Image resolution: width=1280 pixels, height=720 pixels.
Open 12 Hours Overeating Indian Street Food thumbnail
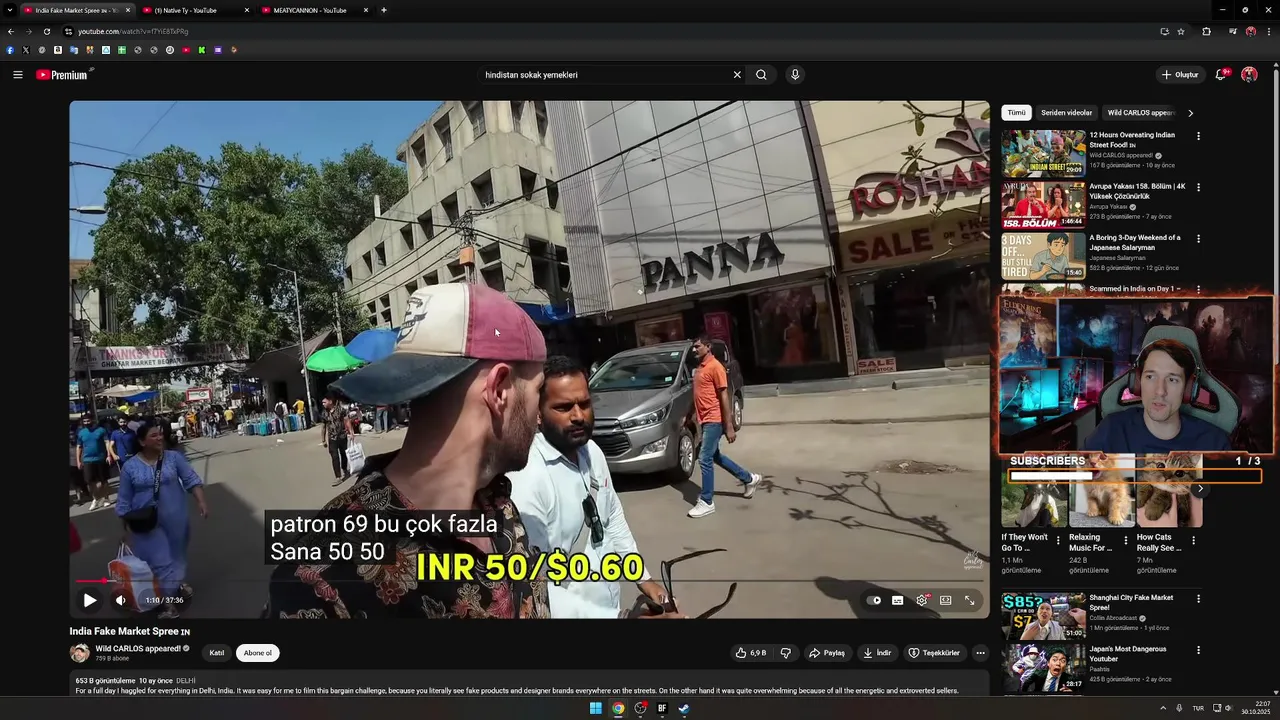tap(1043, 153)
